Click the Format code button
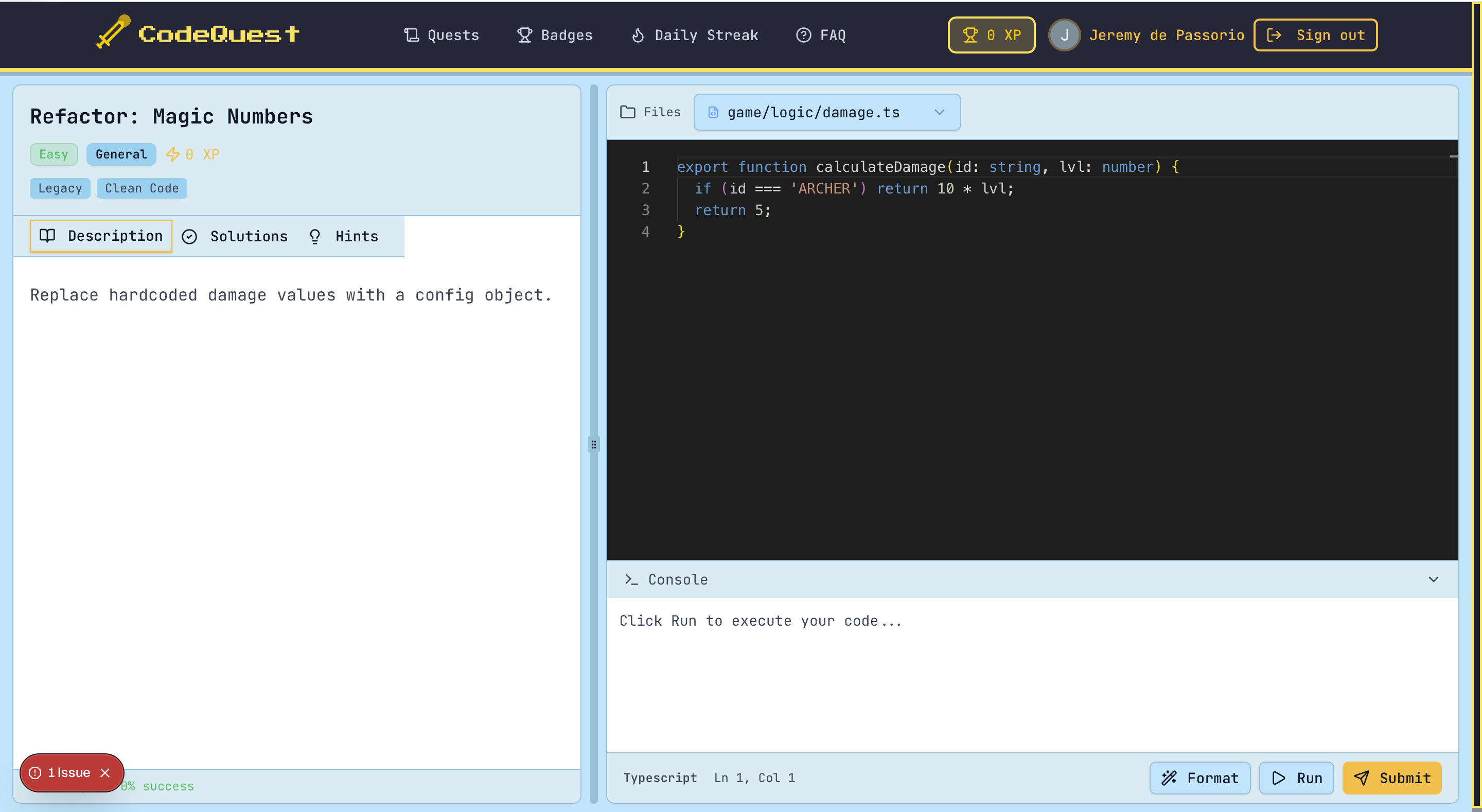 (1199, 778)
